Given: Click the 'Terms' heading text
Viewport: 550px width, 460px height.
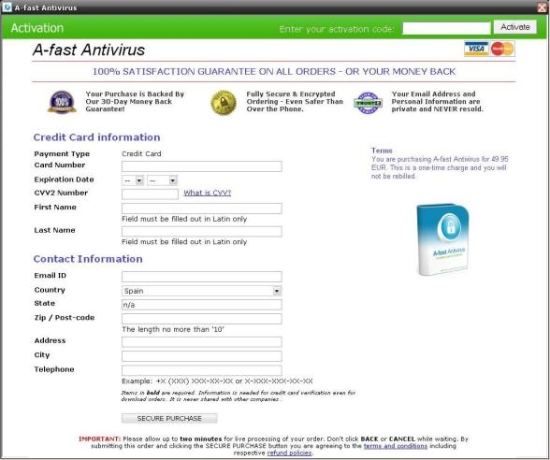Looking at the screenshot, I should (382, 151).
